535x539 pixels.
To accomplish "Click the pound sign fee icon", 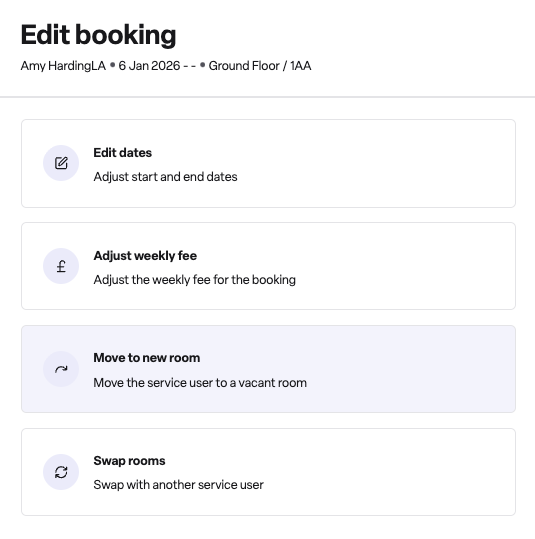I will coord(61,266).
